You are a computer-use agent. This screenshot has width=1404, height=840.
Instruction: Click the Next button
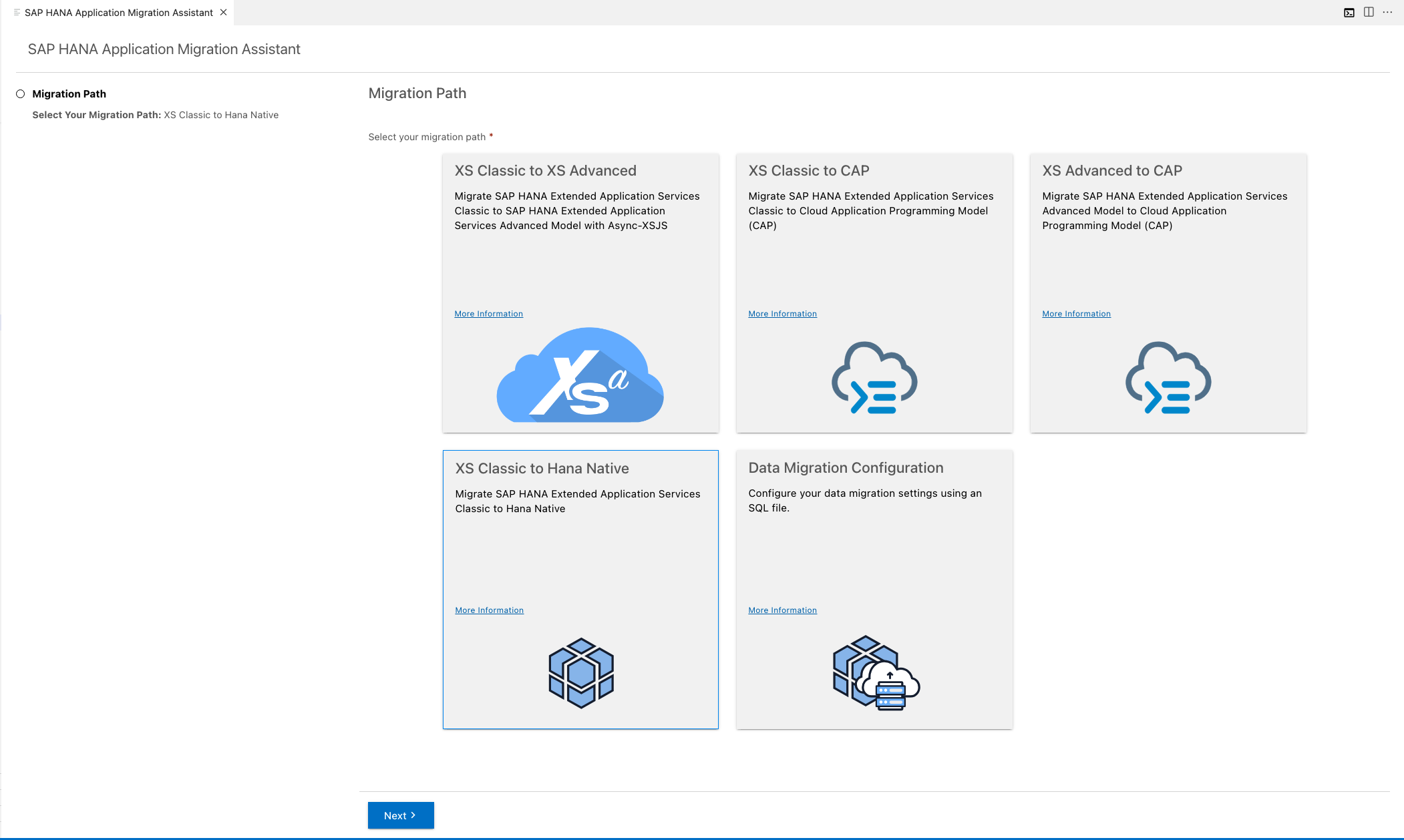click(x=401, y=815)
